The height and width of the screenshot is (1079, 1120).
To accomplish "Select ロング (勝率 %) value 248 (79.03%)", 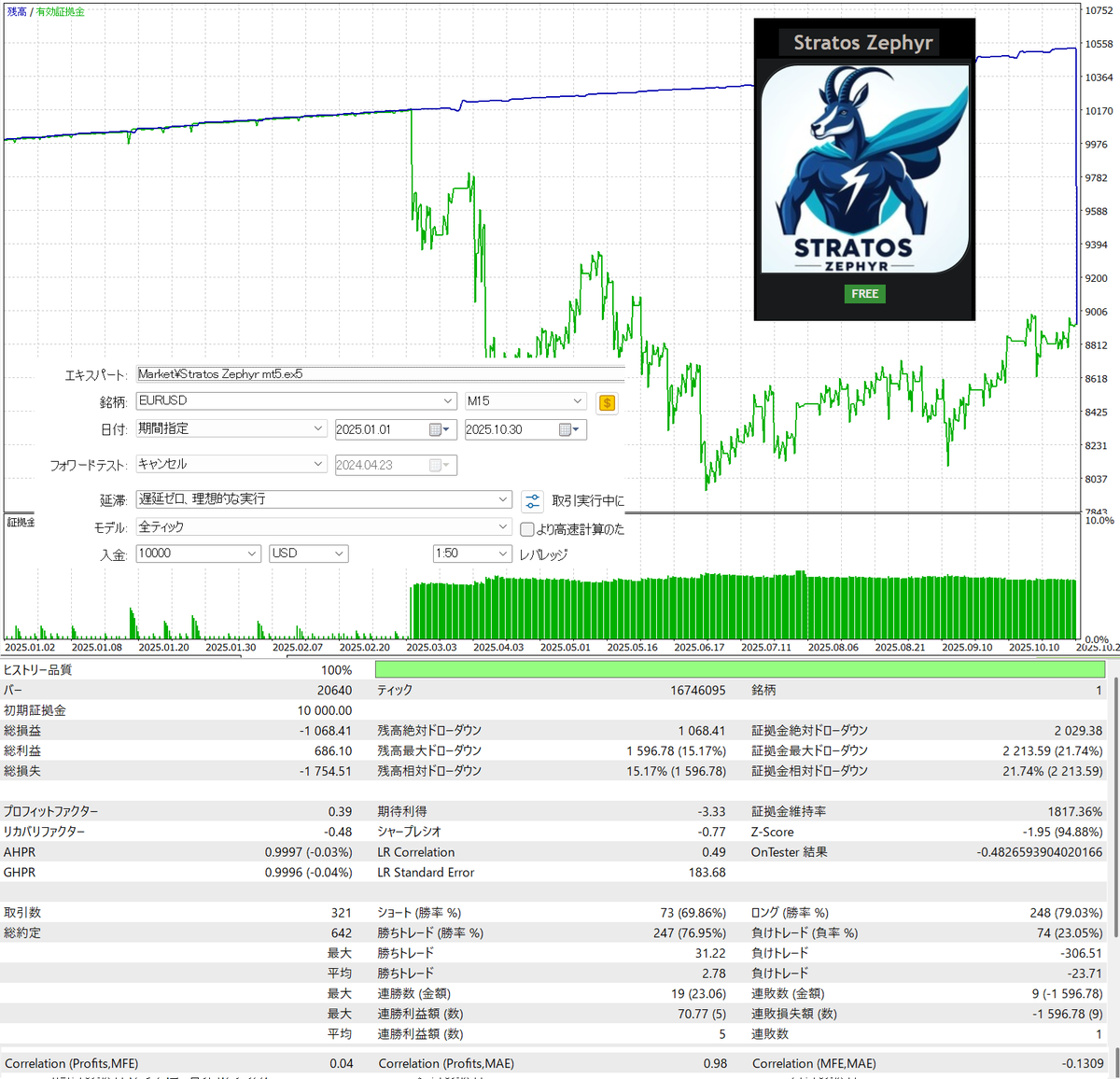I will 1066,913.
